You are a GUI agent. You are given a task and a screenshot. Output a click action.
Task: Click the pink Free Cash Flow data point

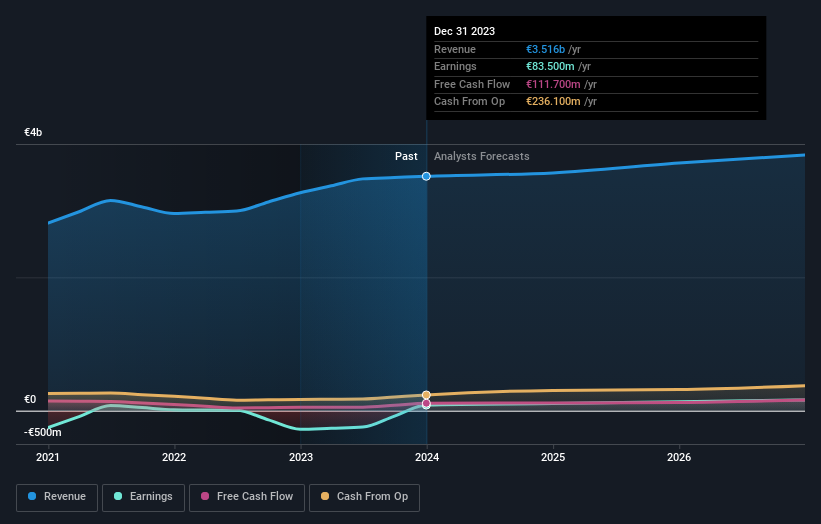coord(426,403)
